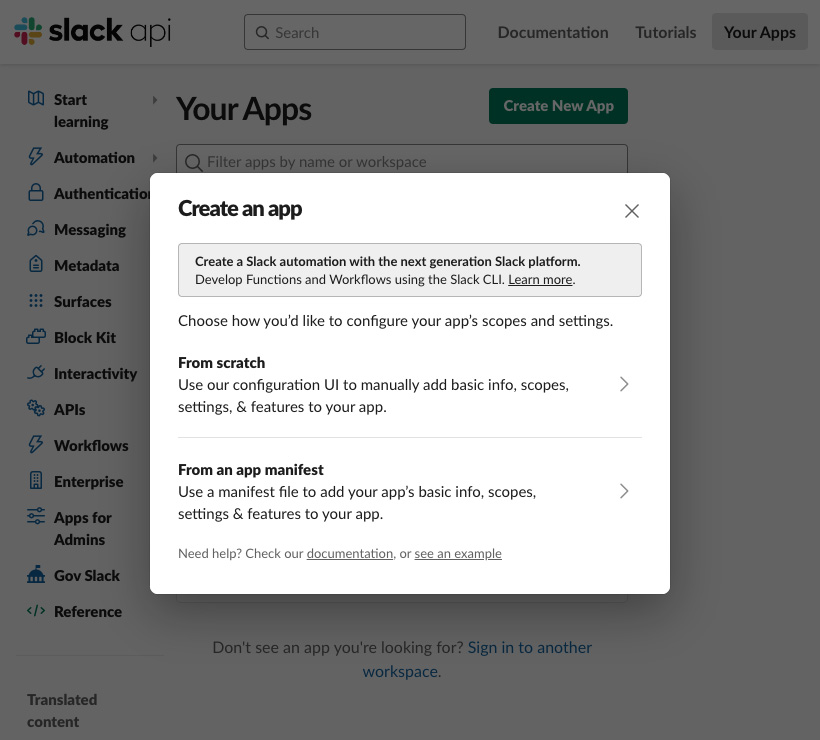
Task: Open the Your Apps nav tab
Action: (x=759, y=32)
